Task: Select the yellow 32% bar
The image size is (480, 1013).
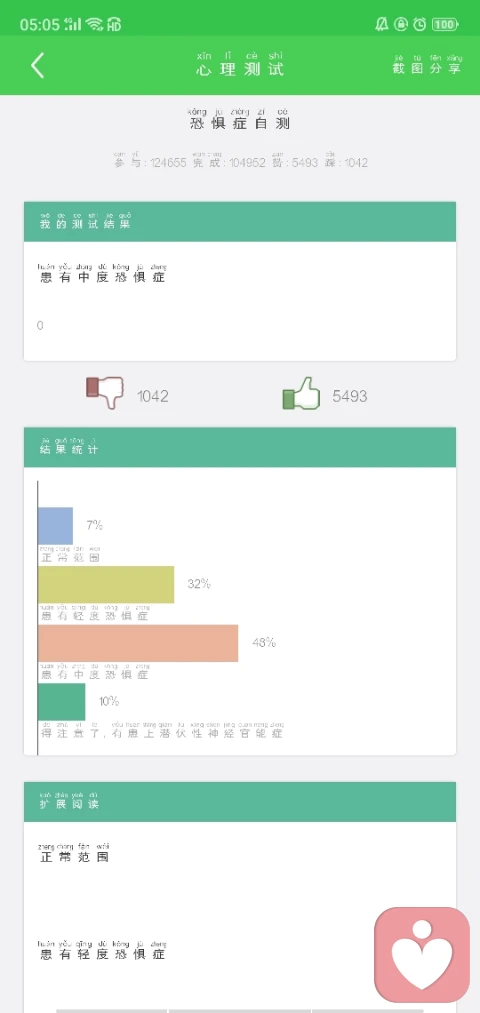Action: [x=106, y=585]
